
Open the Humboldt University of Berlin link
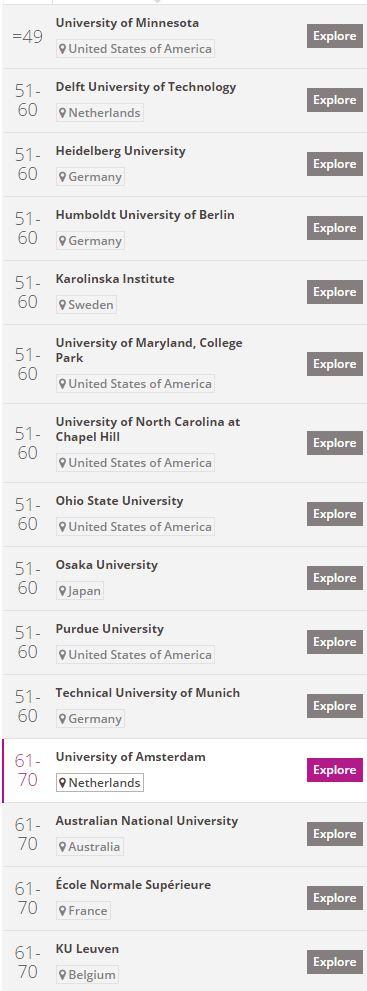click(x=145, y=215)
